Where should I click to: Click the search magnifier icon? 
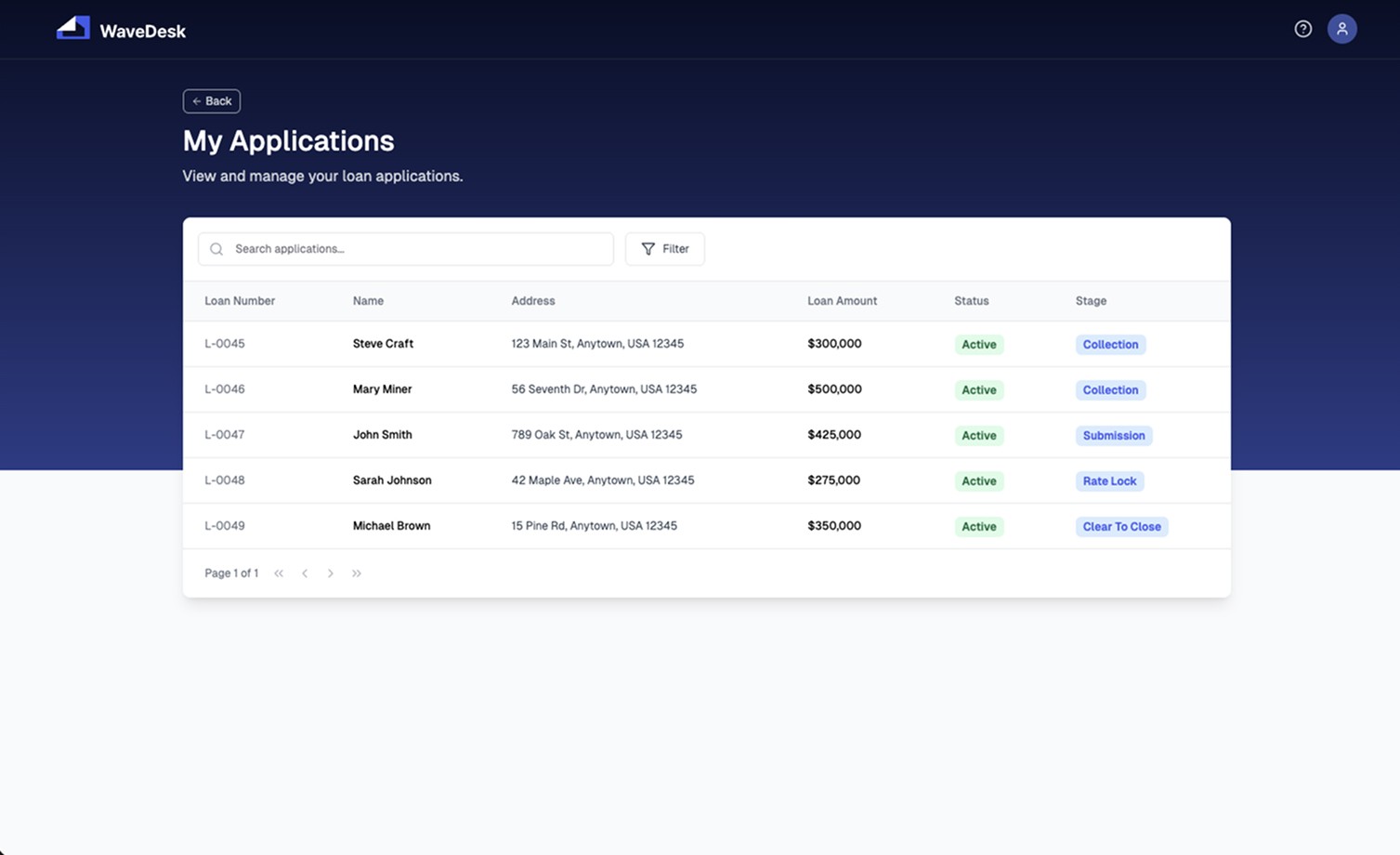click(216, 249)
